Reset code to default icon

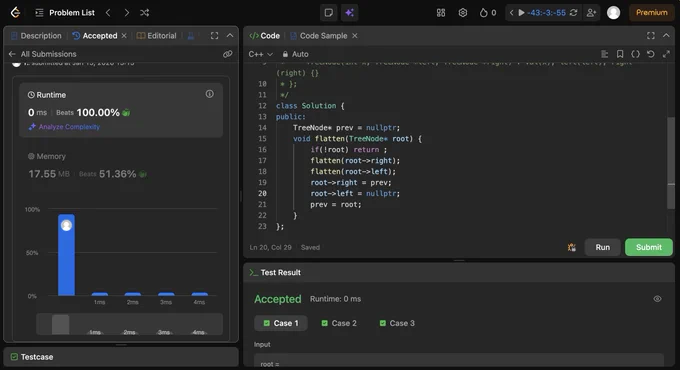pyautogui.click(x=651, y=54)
